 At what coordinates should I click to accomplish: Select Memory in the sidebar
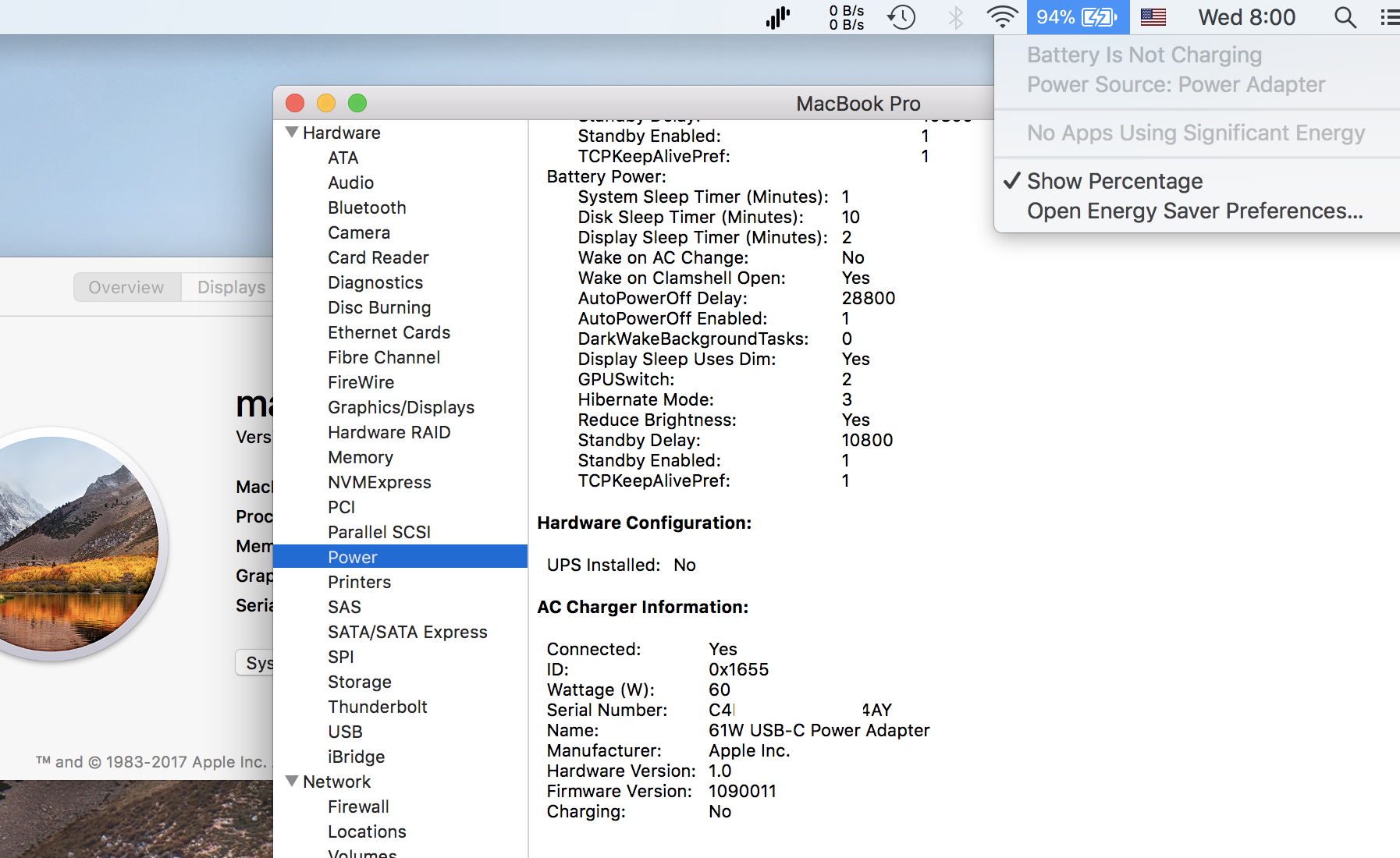pyautogui.click(x=361, y=457)
